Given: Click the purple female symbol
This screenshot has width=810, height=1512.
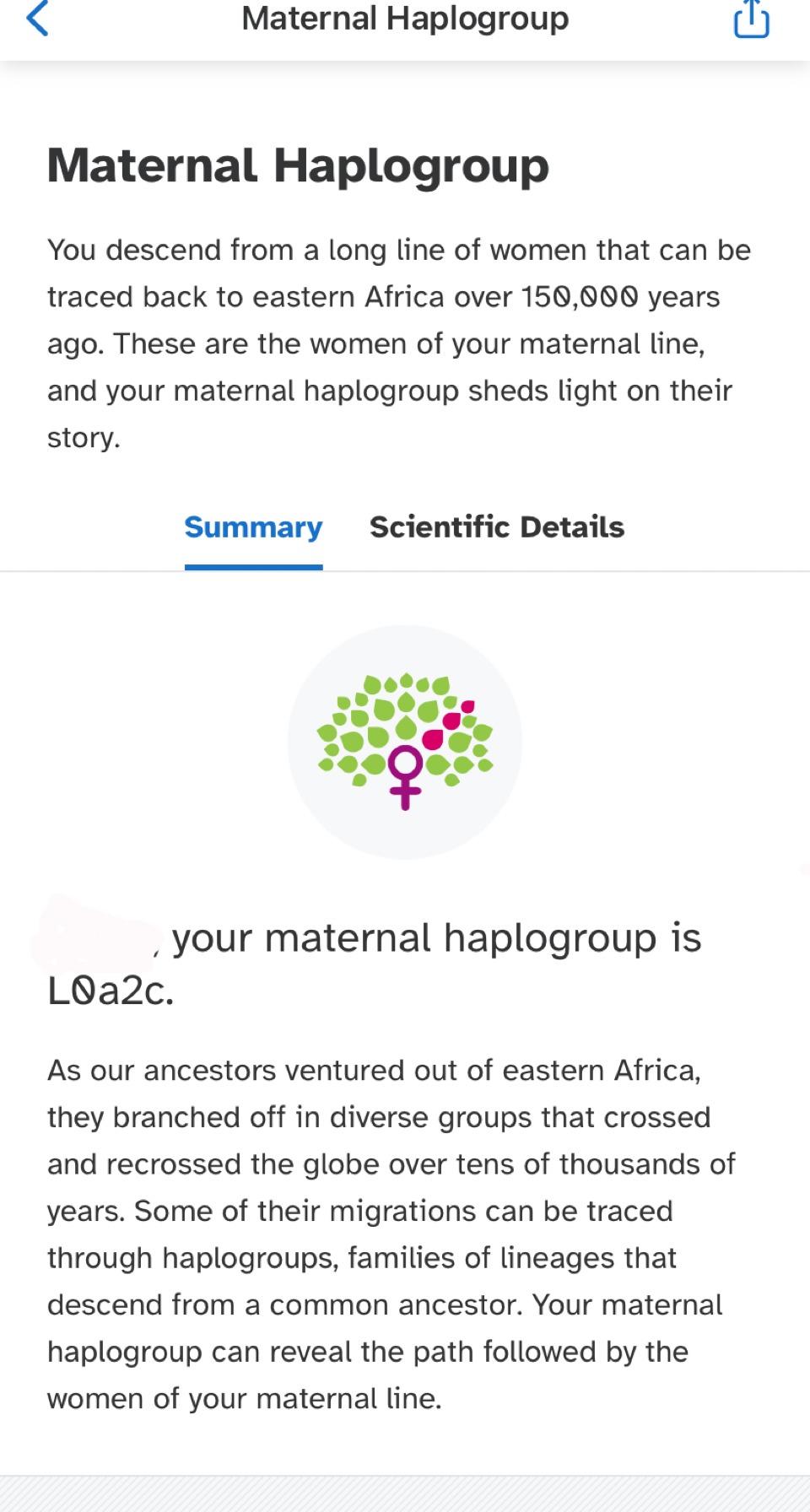Looking at the screenshot, I should (405, 775).
